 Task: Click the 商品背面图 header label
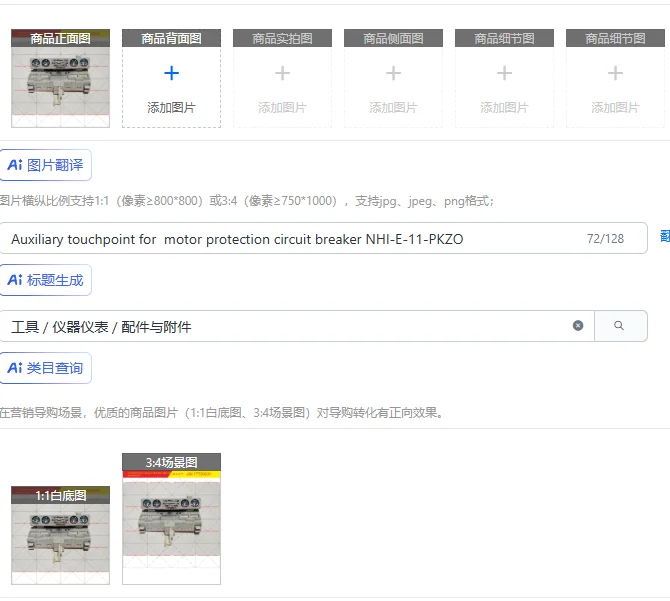pyautogui.click(x=171, y=38)
